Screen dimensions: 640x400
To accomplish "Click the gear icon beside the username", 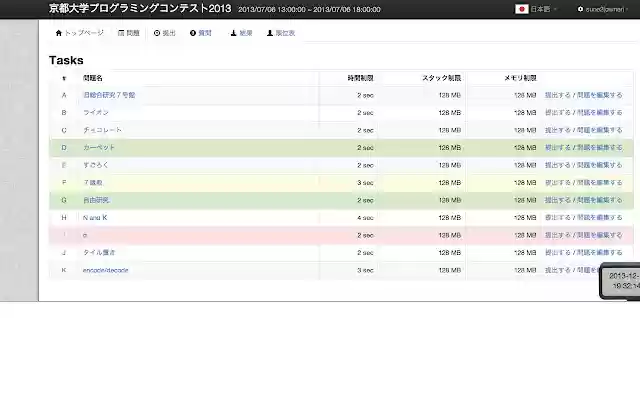I will (580, 9).
